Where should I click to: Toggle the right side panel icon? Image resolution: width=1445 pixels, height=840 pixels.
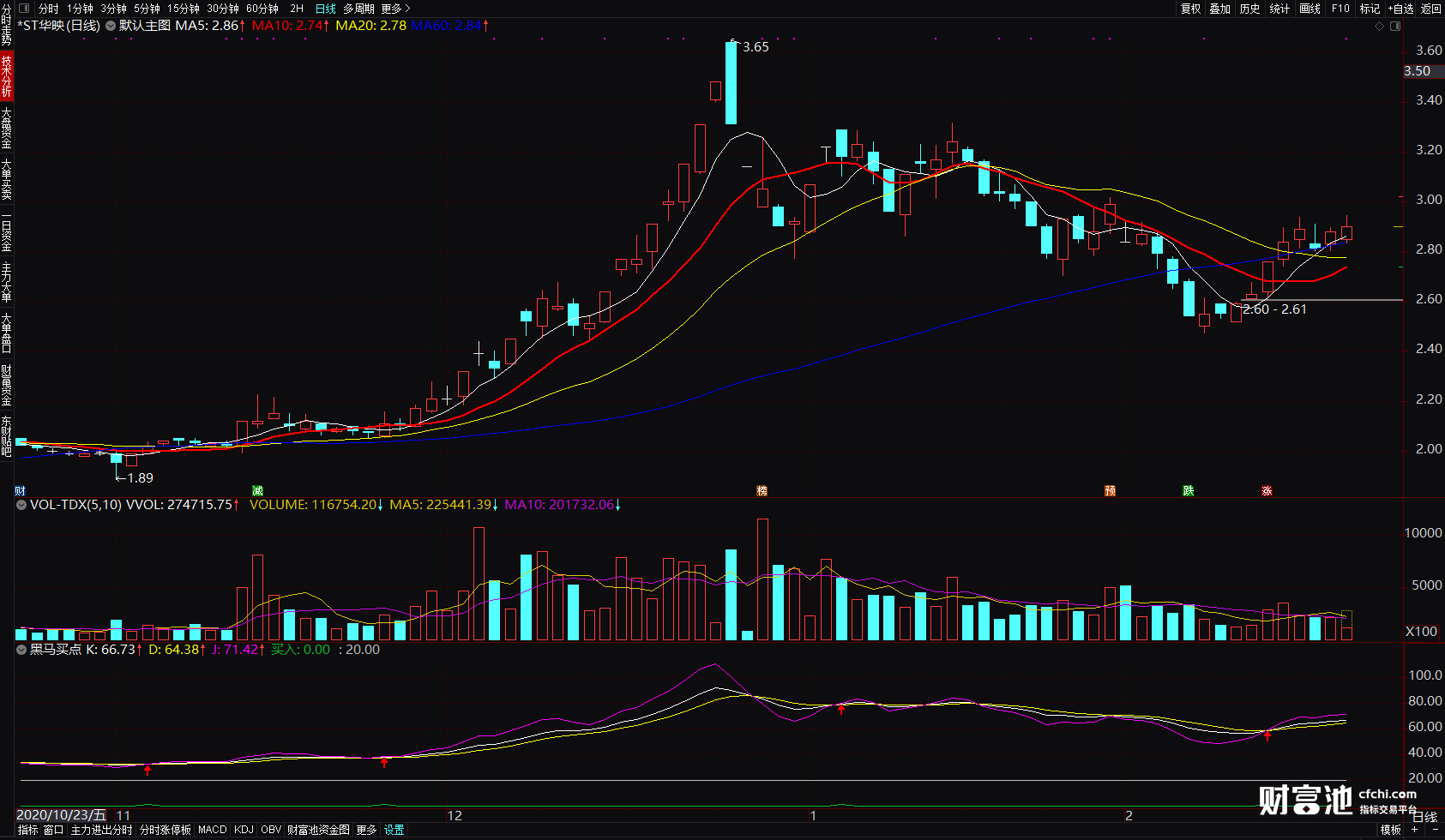pyautogui.click(x=1395, y=26)
